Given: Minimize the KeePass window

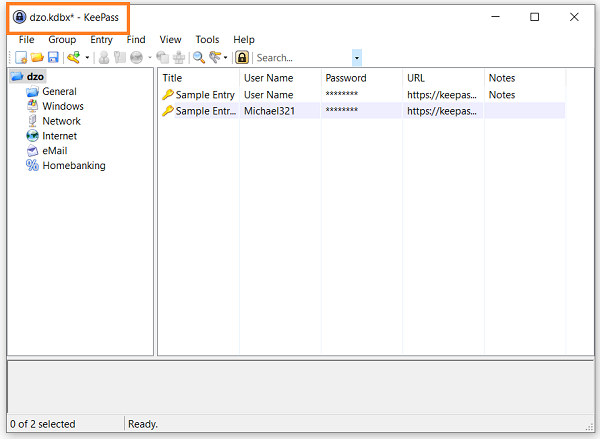Looking at the screenshot, I should [496, 17].
